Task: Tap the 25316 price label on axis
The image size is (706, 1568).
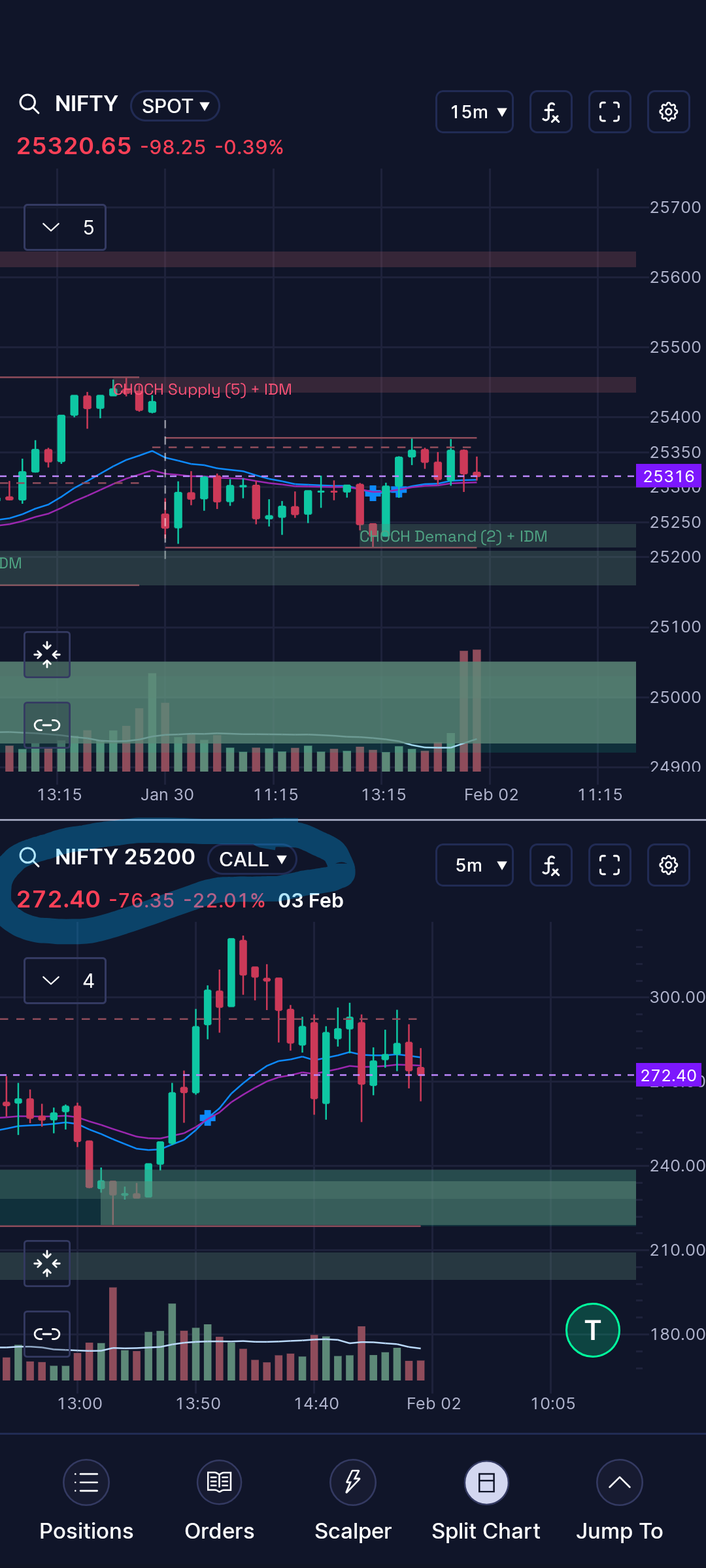Action: [669, 476]
